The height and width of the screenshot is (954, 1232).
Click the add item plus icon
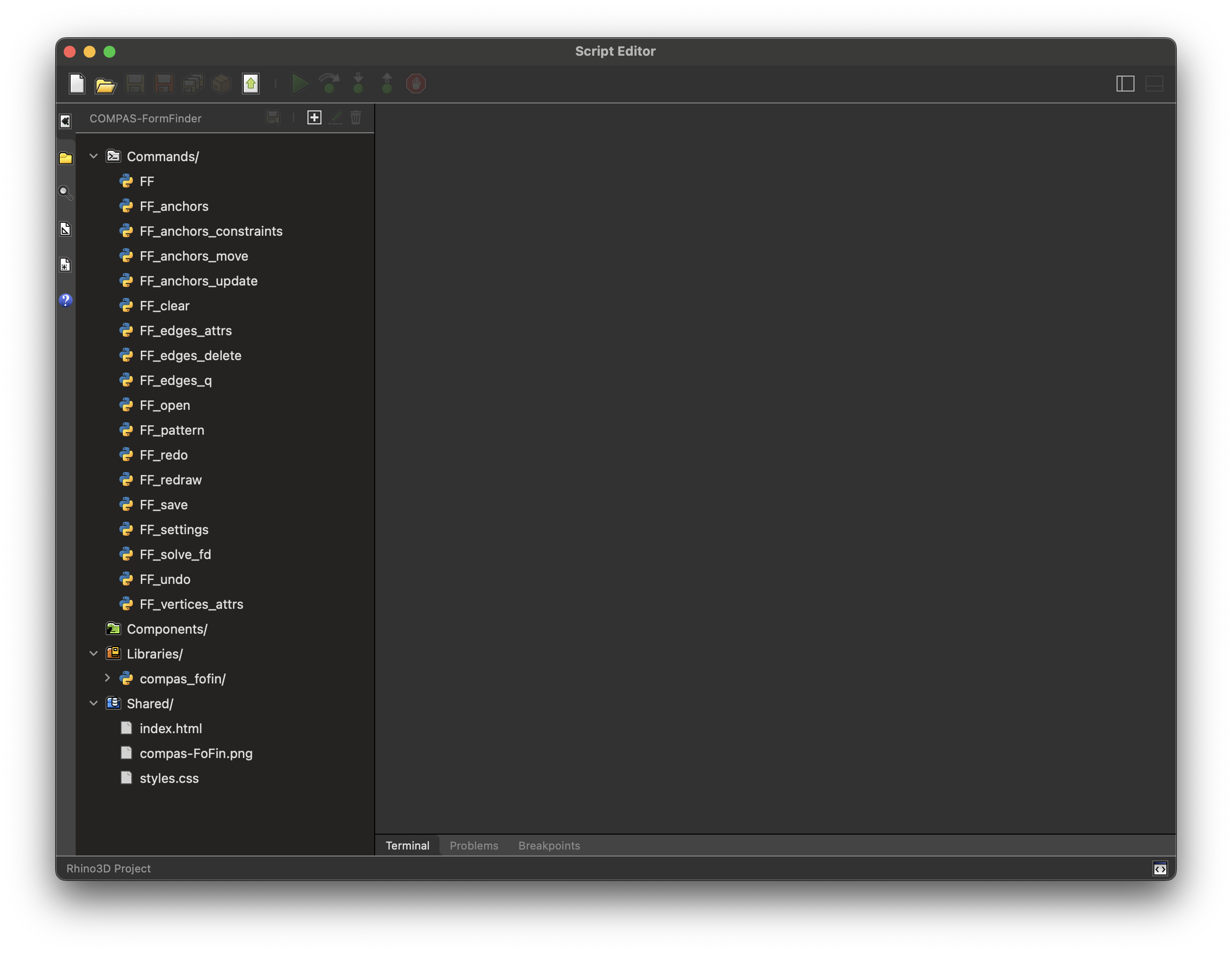[314, 118]
